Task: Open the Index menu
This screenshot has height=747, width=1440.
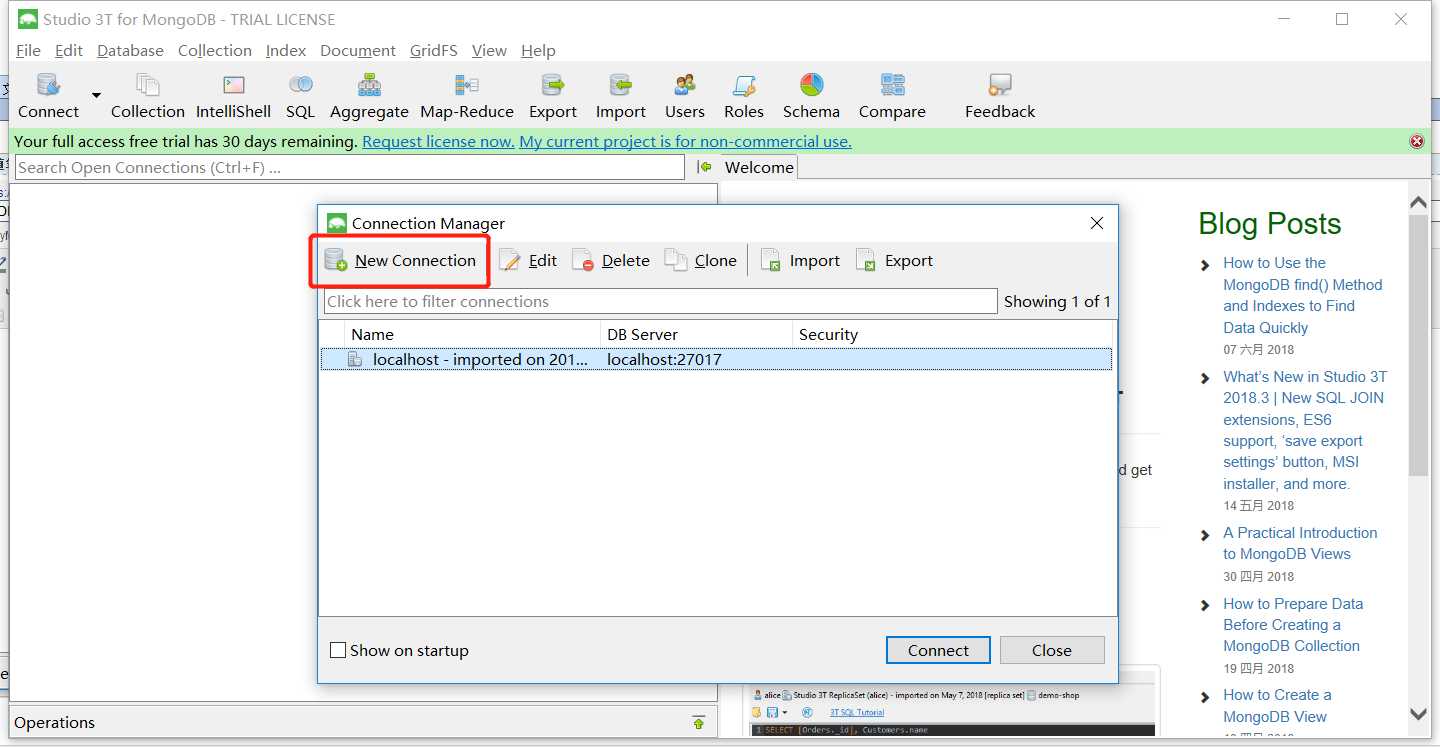Action: coord(286,50)
